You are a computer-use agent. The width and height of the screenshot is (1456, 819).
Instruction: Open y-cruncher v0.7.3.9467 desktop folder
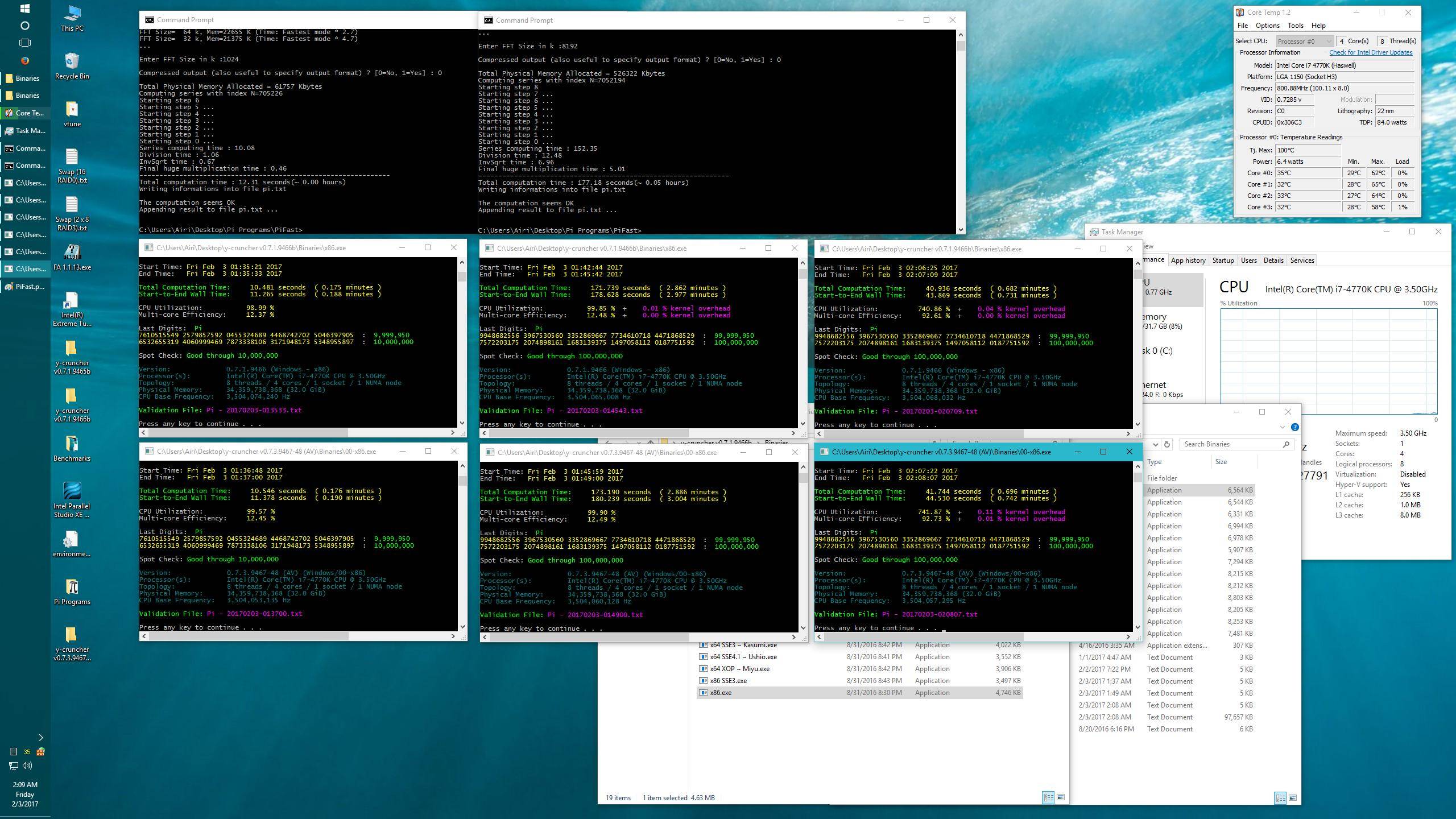72,644
